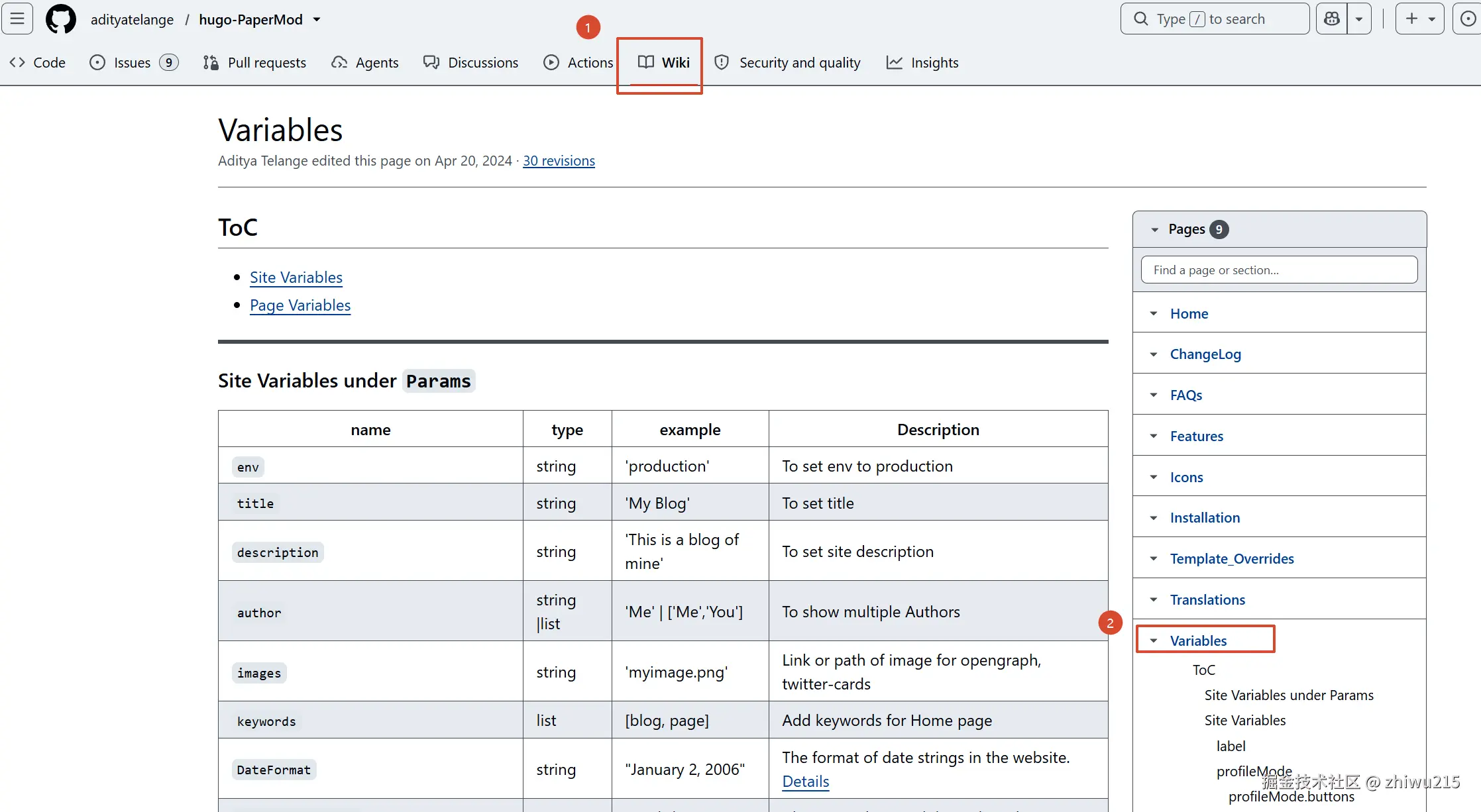1481x812 pixels.
Task: Click the images variable name cell
Action: (370, 672)
